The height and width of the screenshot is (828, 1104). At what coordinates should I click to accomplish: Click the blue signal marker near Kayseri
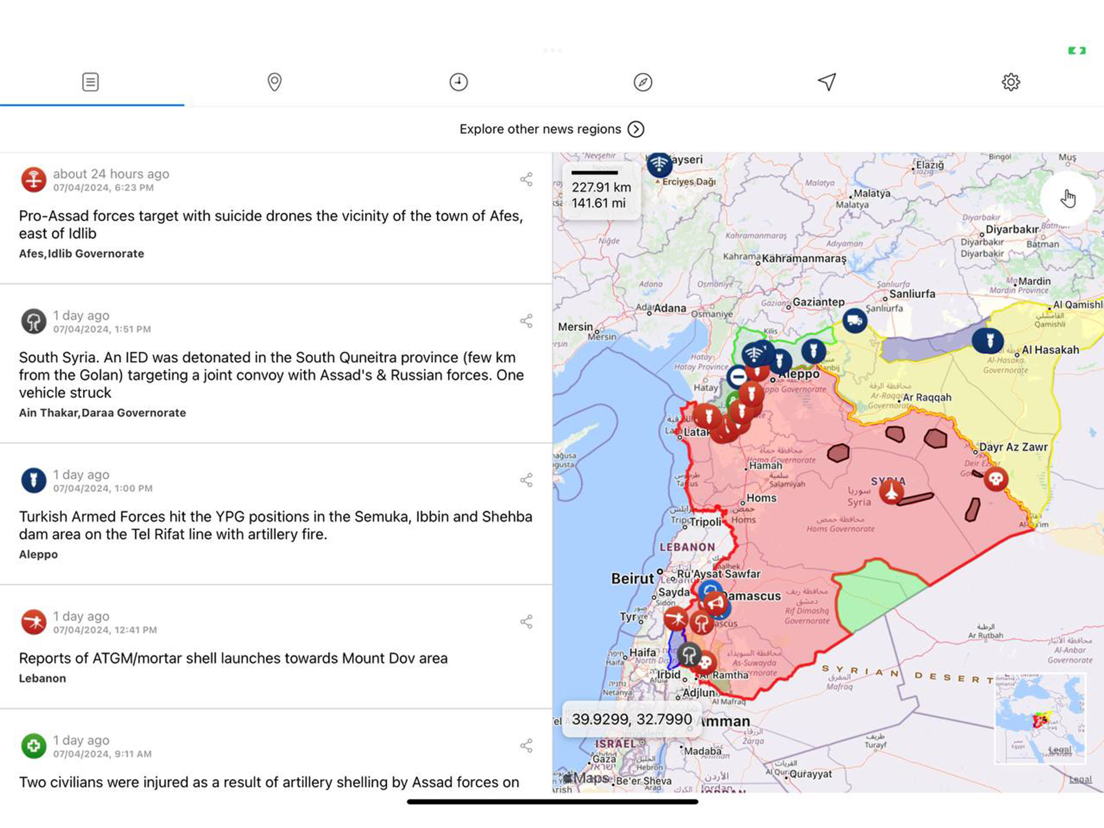tap(659, 164)
